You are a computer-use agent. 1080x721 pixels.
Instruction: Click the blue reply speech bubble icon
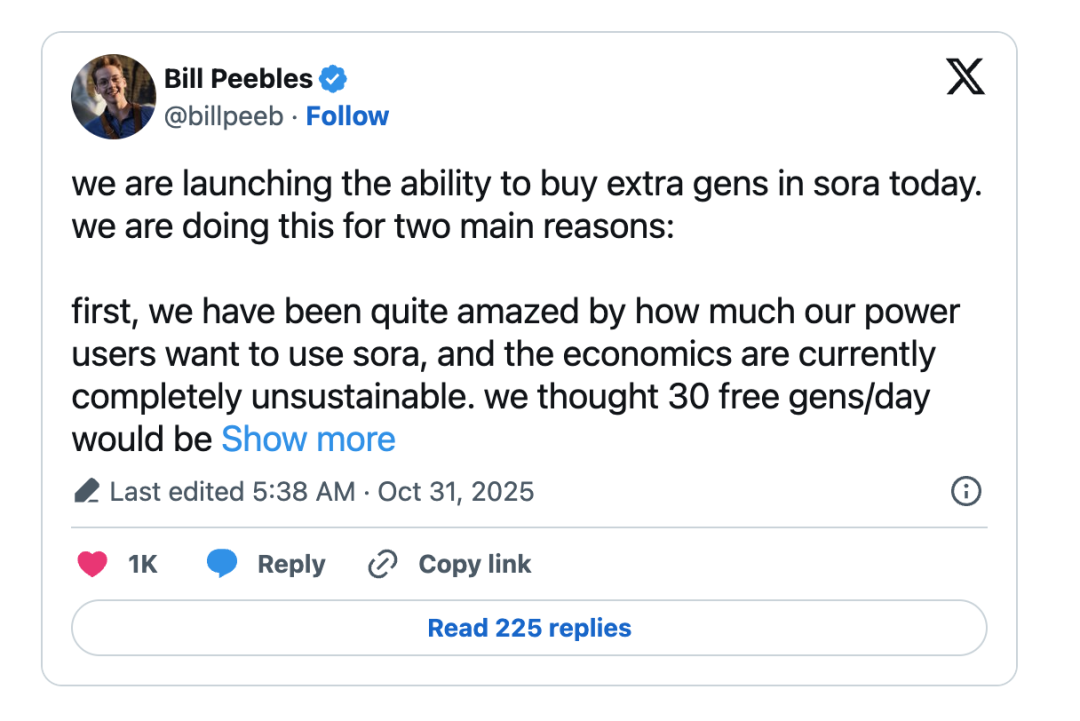click(x=222, y=564)
